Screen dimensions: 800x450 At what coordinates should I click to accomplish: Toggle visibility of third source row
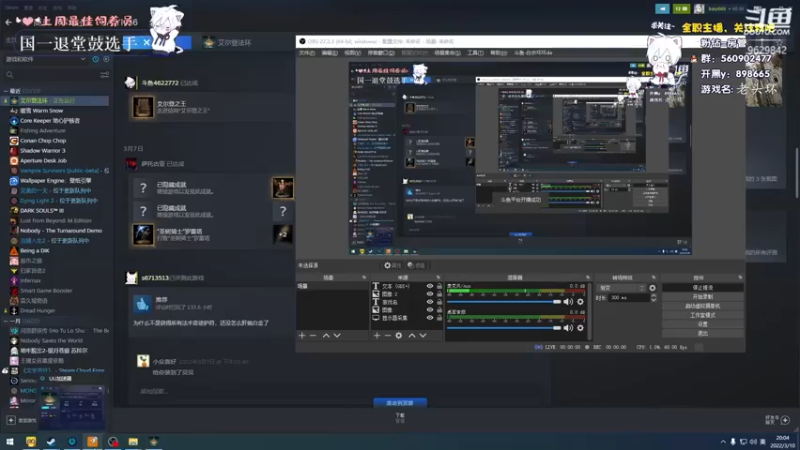[430, 302]
